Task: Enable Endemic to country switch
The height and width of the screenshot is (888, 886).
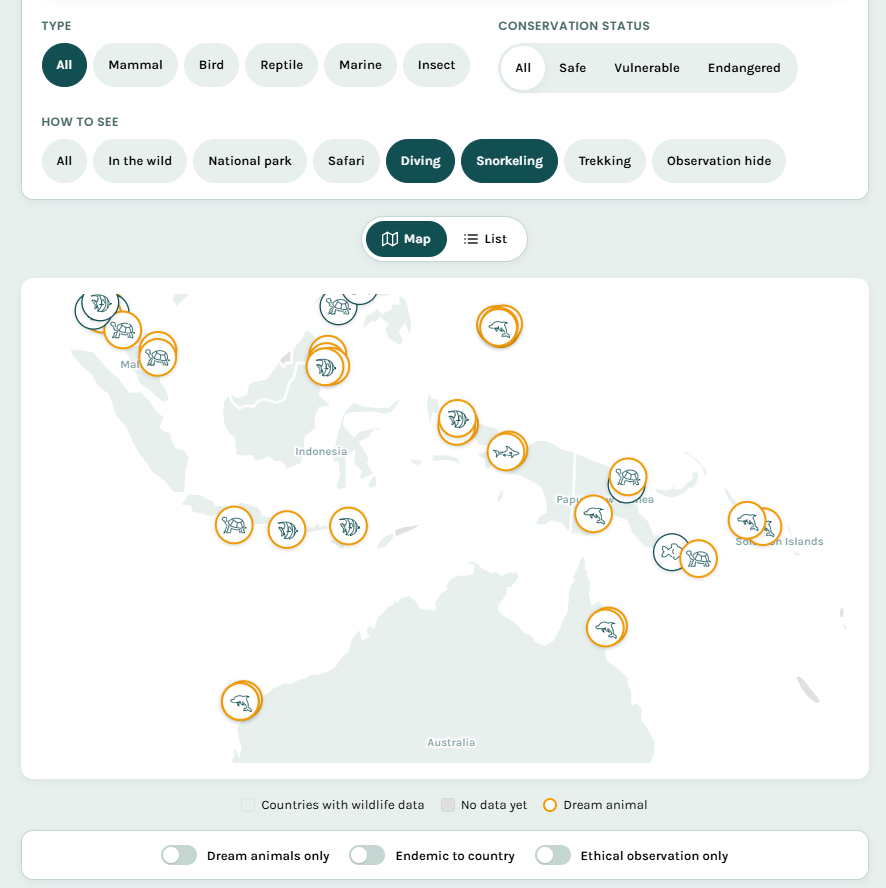Action: (x=367, y=855)
